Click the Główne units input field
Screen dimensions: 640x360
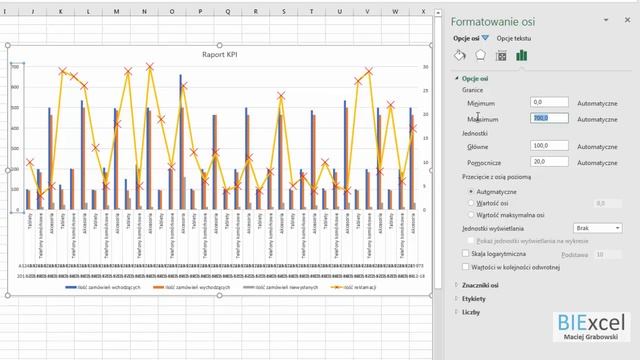coord(549,146)
